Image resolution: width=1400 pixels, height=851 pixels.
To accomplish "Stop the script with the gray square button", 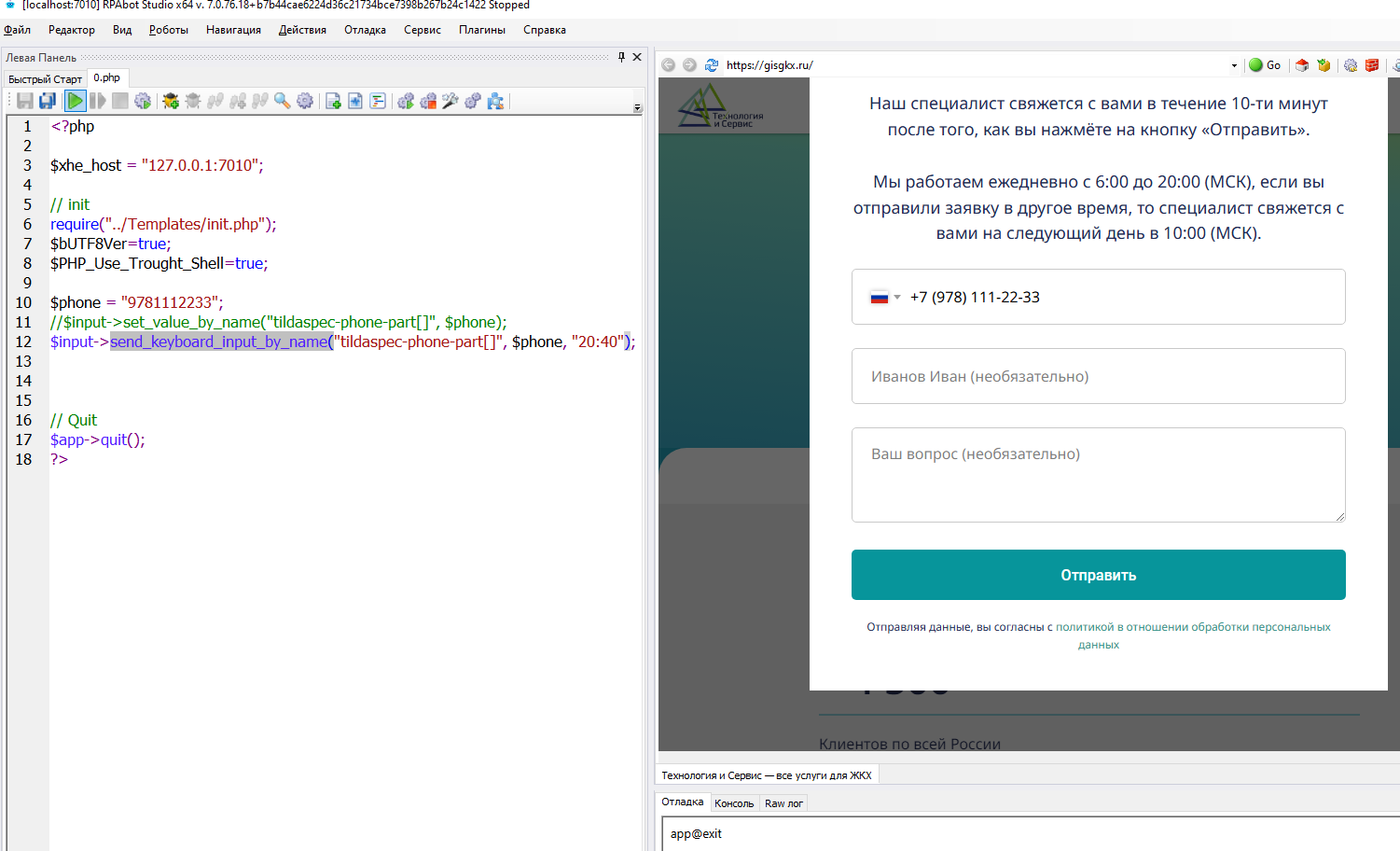I will (x=120, y=101).
